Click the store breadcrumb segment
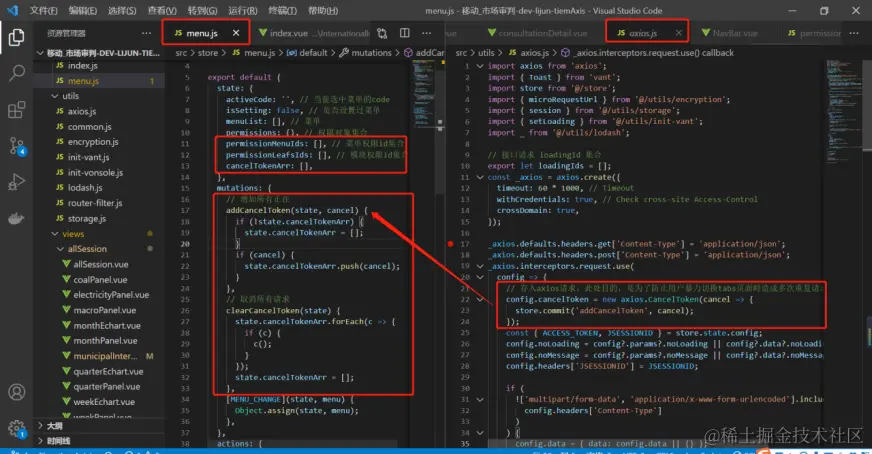The height and width of the screenshot is (454, 872). (x=208, y=53)
